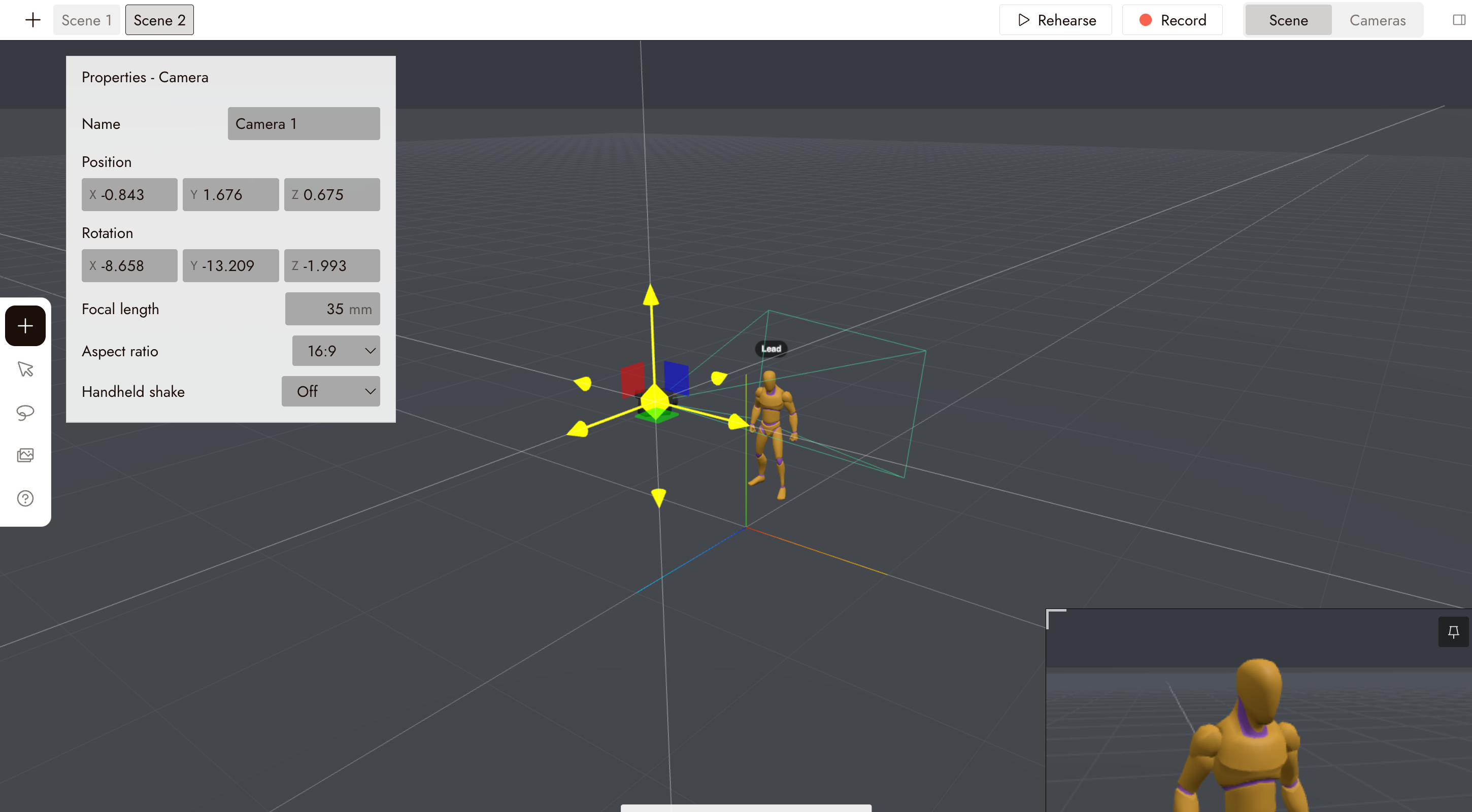Start recording with the Record button

(1172, 20)
